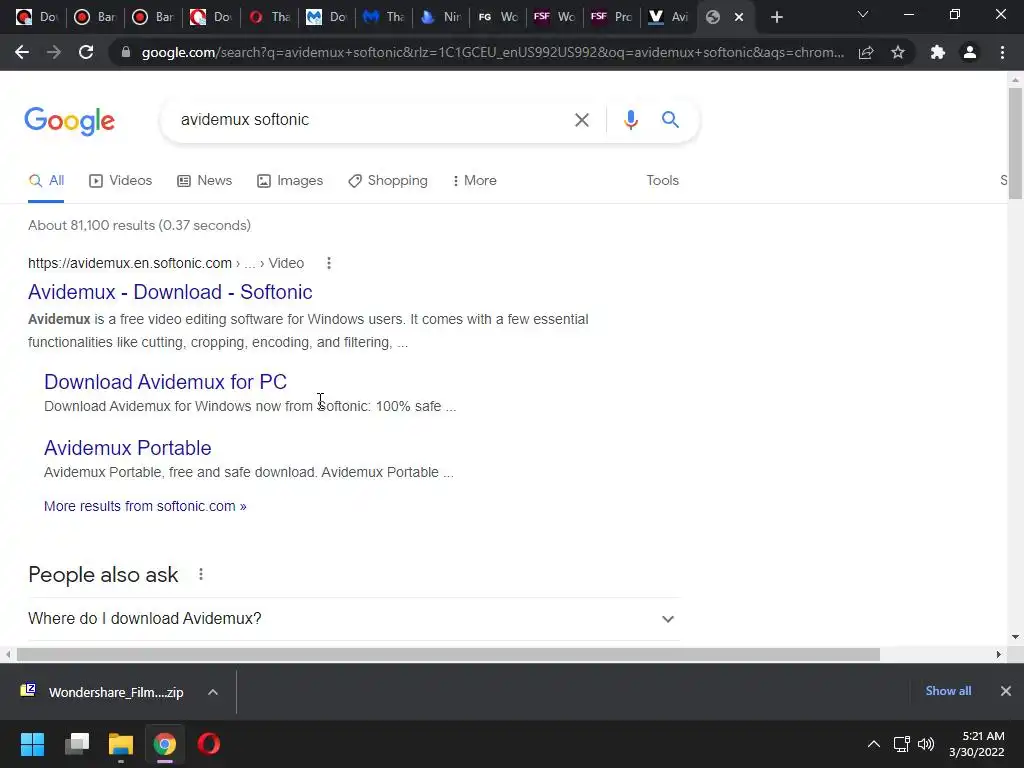Click the vertical scrollbar thumb
This screenshot has width=1024, height=768.
coord(1015,142)
